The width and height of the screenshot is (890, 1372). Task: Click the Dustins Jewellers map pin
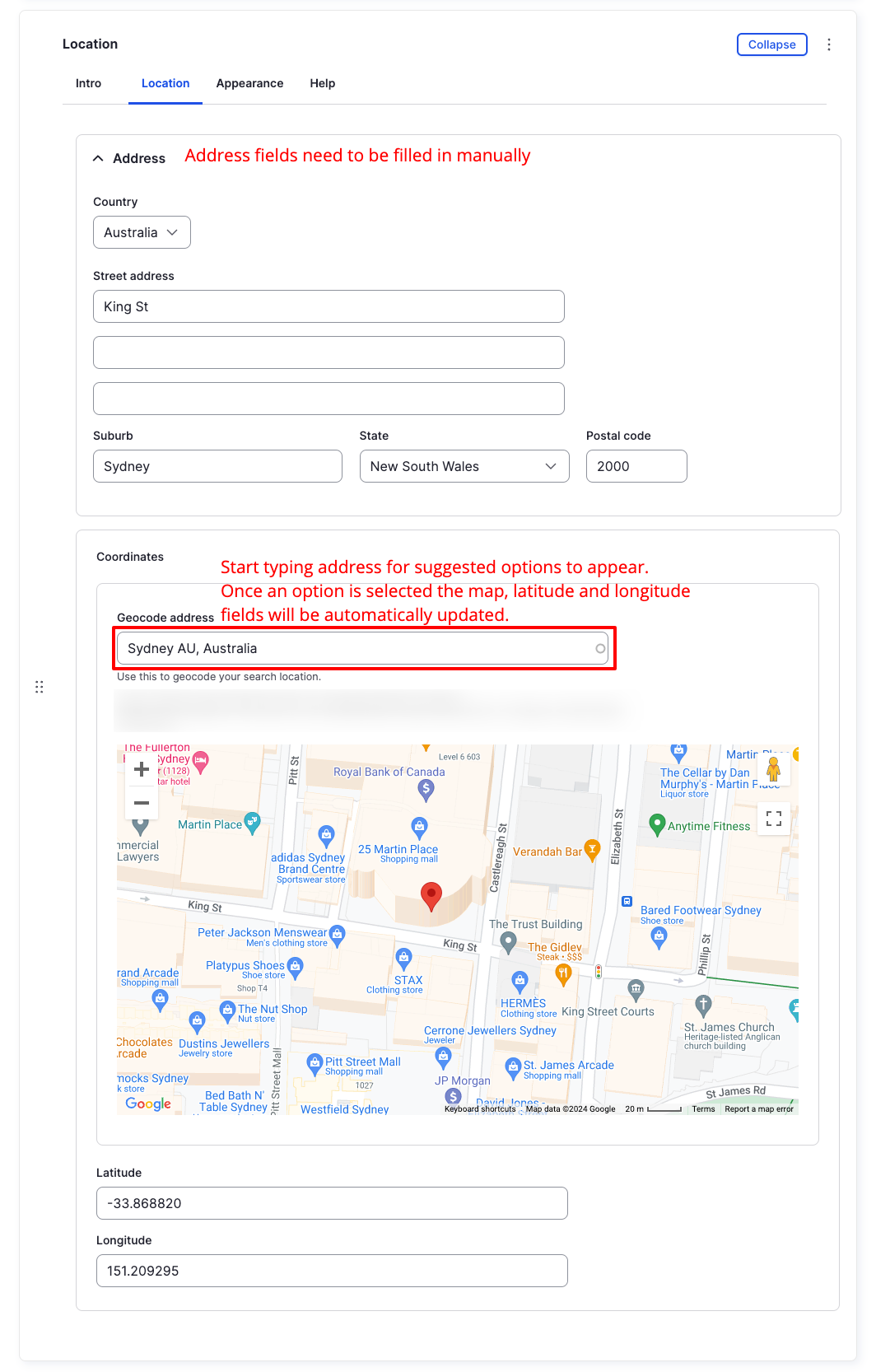197,1023
